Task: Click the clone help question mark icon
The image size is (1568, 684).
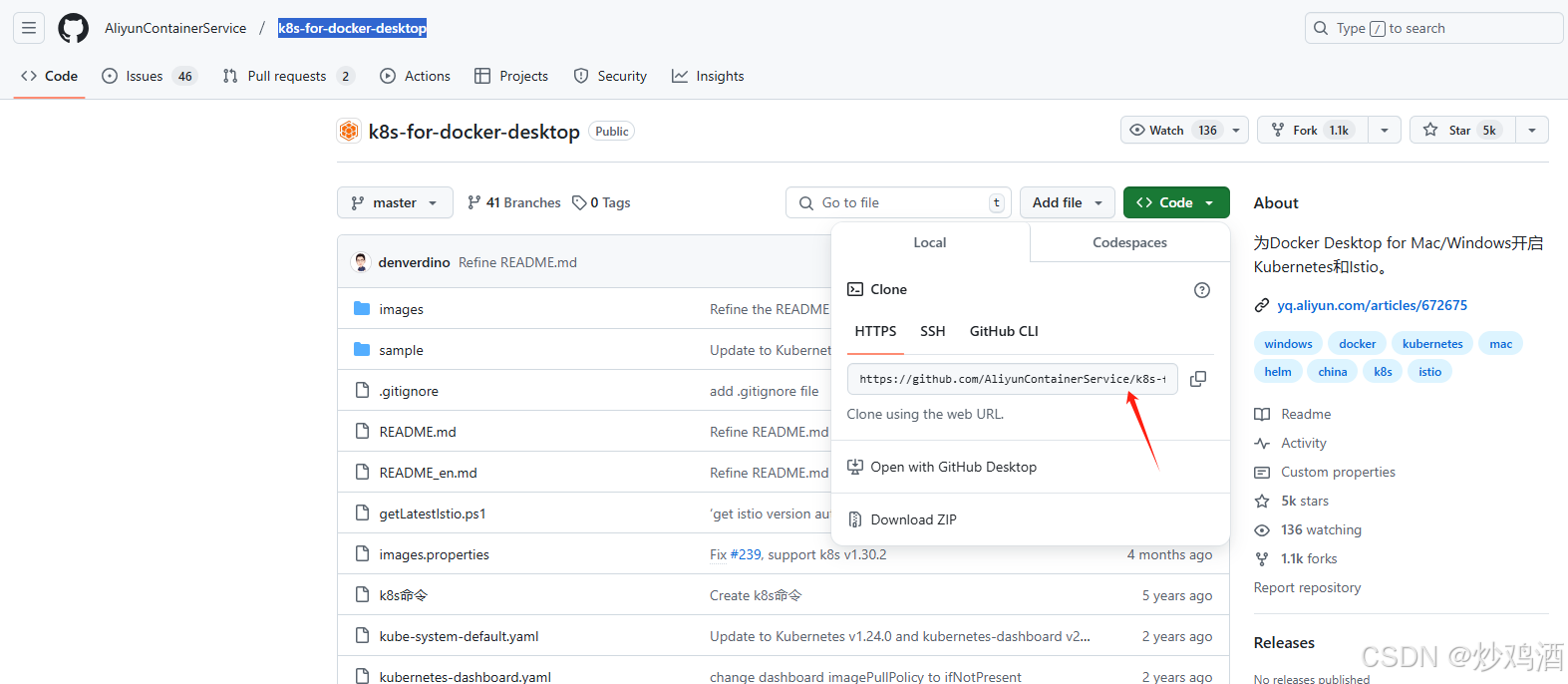Action: point(1202,290)
